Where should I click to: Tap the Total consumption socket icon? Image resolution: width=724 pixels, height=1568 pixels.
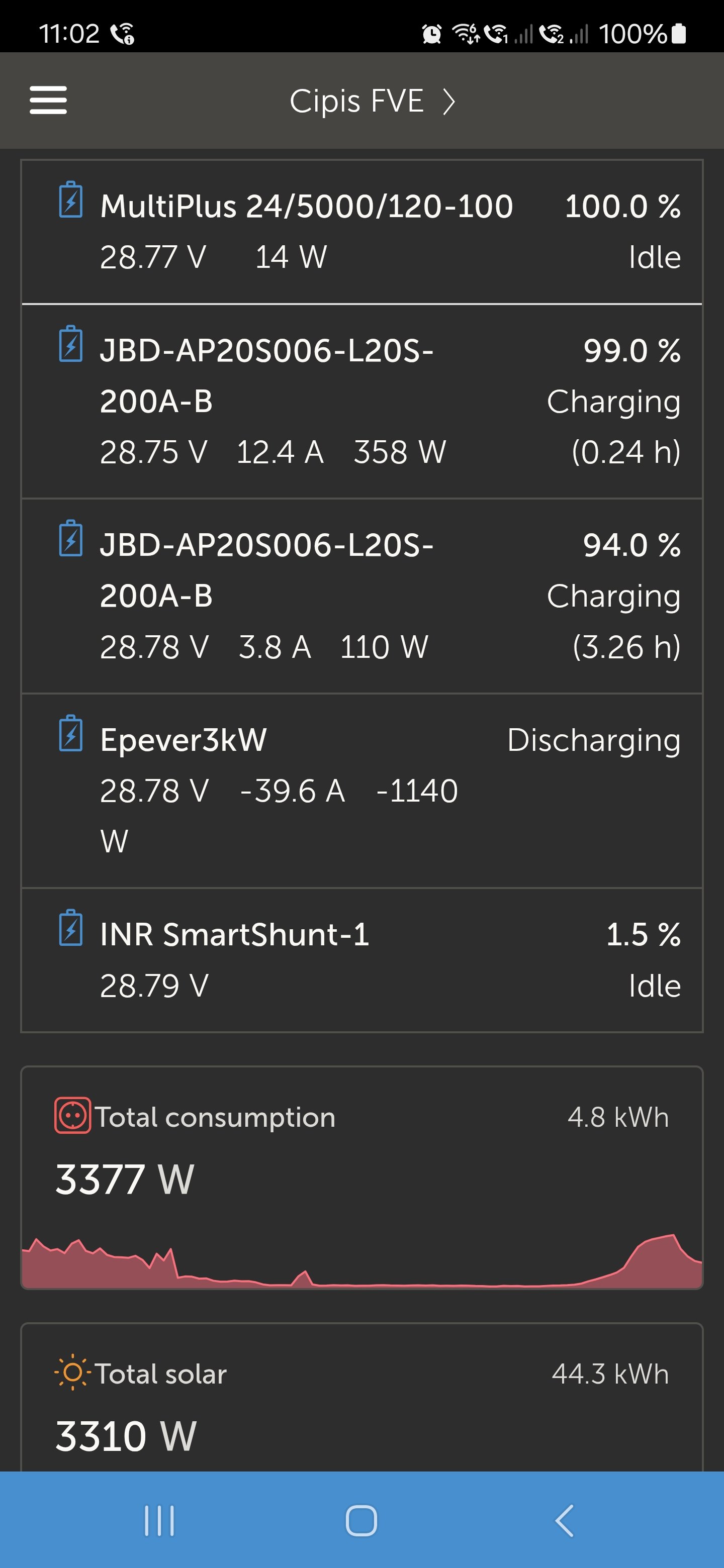[x=72, y=1115]
